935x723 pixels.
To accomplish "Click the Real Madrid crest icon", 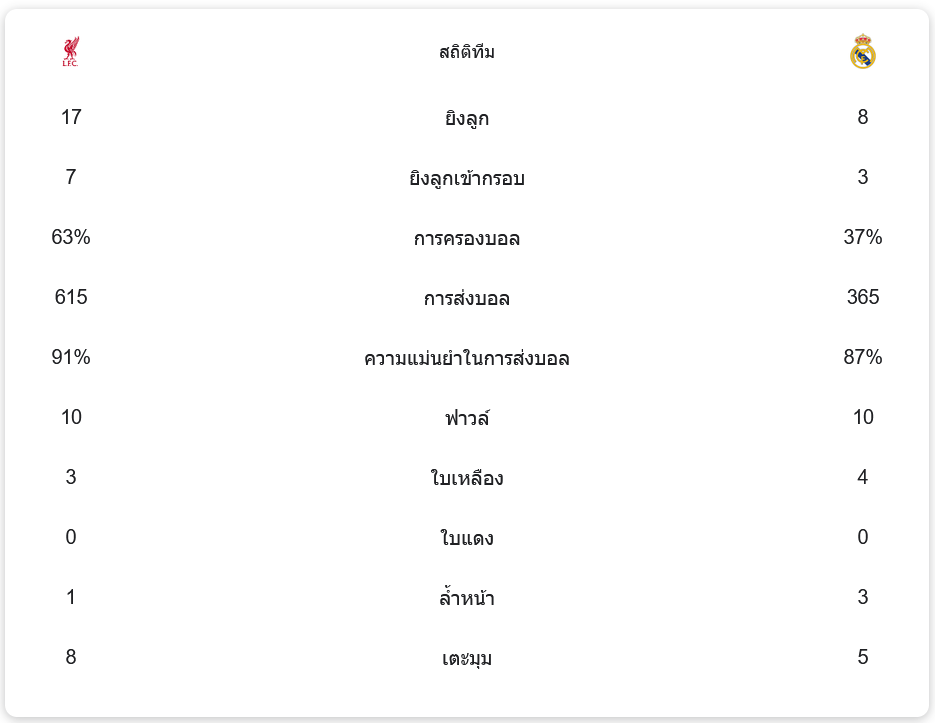I will 862,52.
